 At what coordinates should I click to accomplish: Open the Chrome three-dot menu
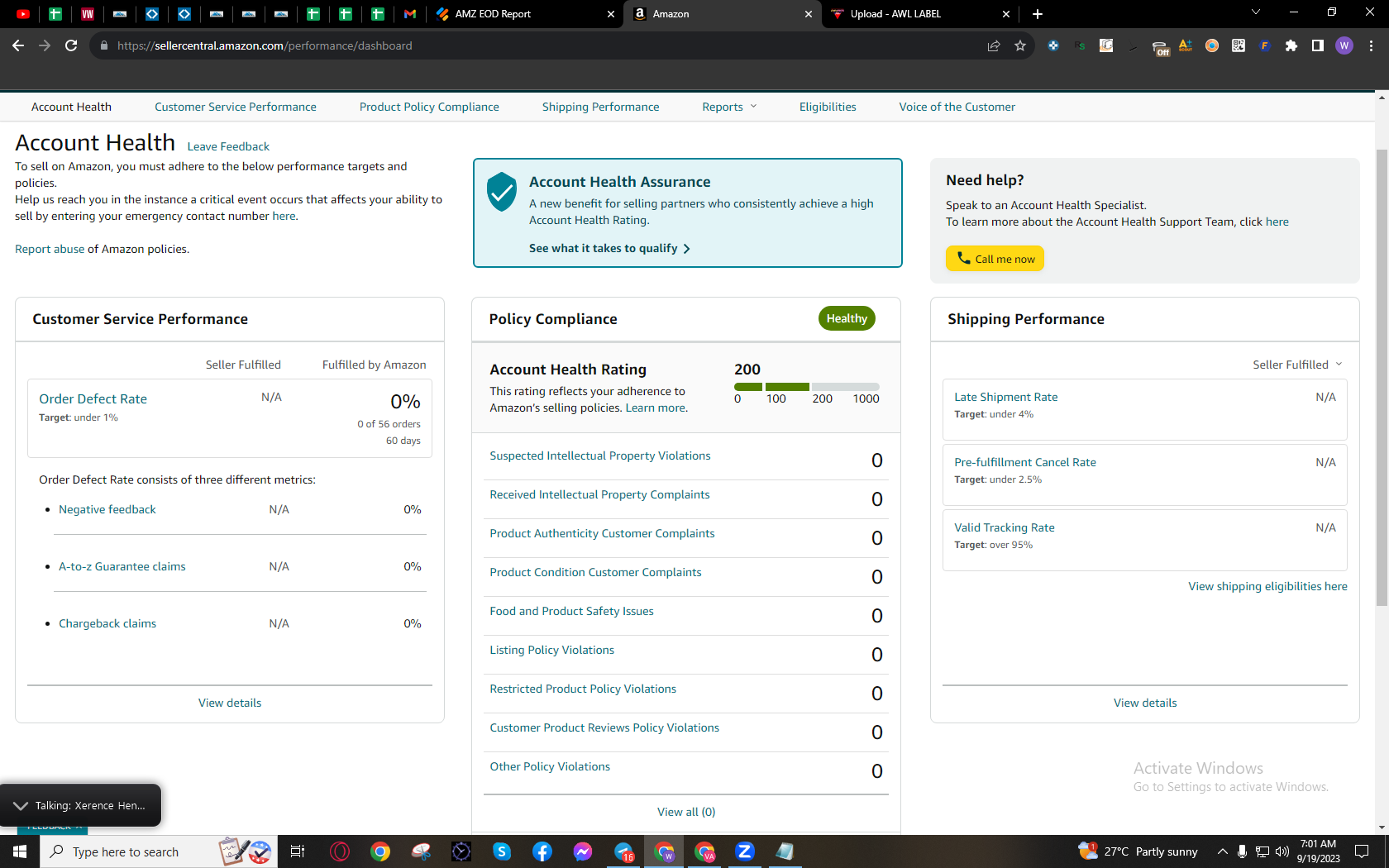pyautogui.click(x=1371, y=45)
